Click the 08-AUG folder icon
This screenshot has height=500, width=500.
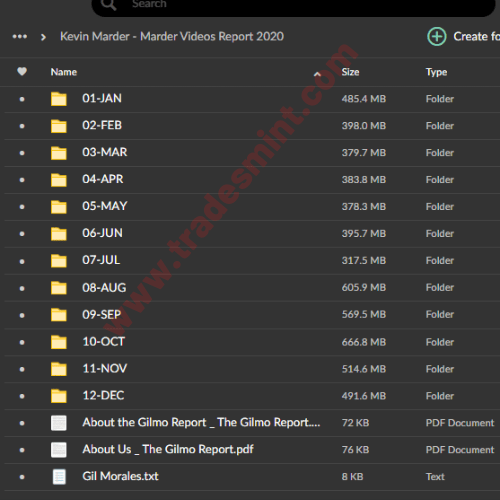click(x=59, y=288)
